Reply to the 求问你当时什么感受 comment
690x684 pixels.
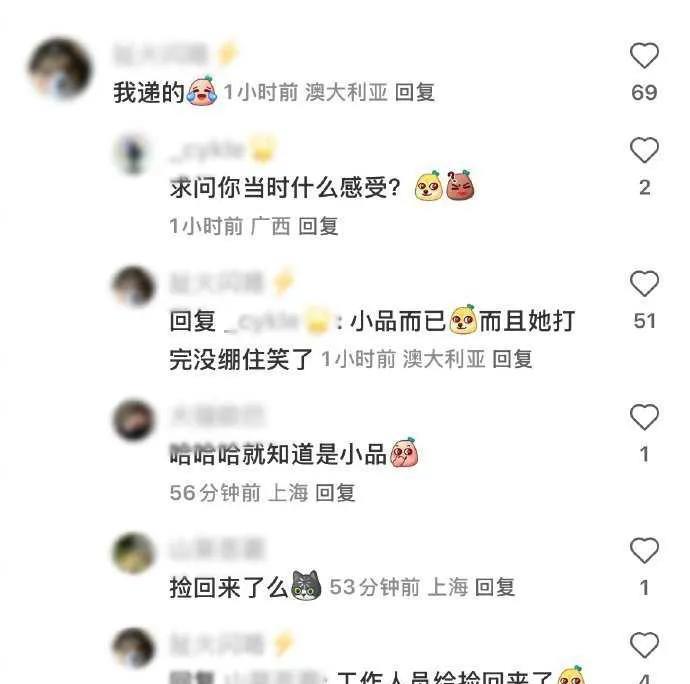tap(318, 226)
